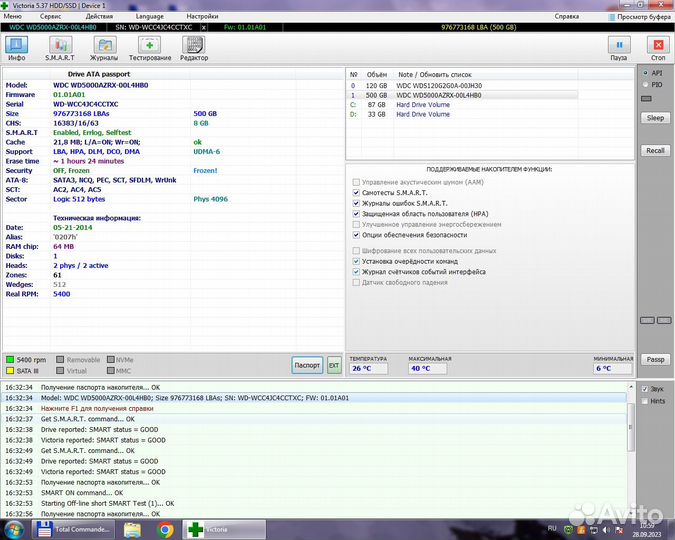Click the Note / Обновить список header
Viewport: 675px width, 540px height.
coord(434,74)
